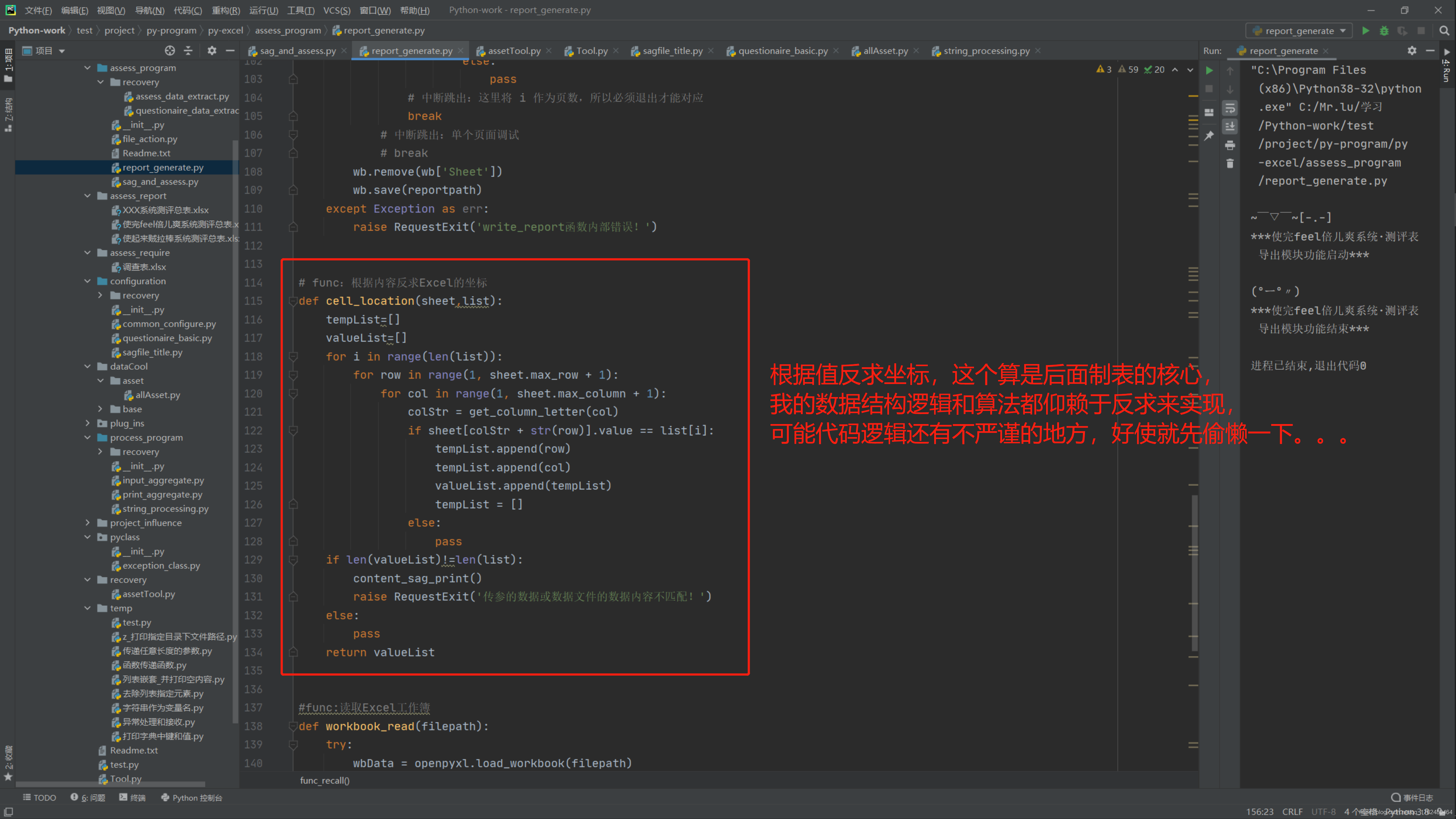Image resolution: width=1456 pixels, height=819 pixels.
Task: Fold the workbook_read function at line 138
Action: (x=293, y=726)
